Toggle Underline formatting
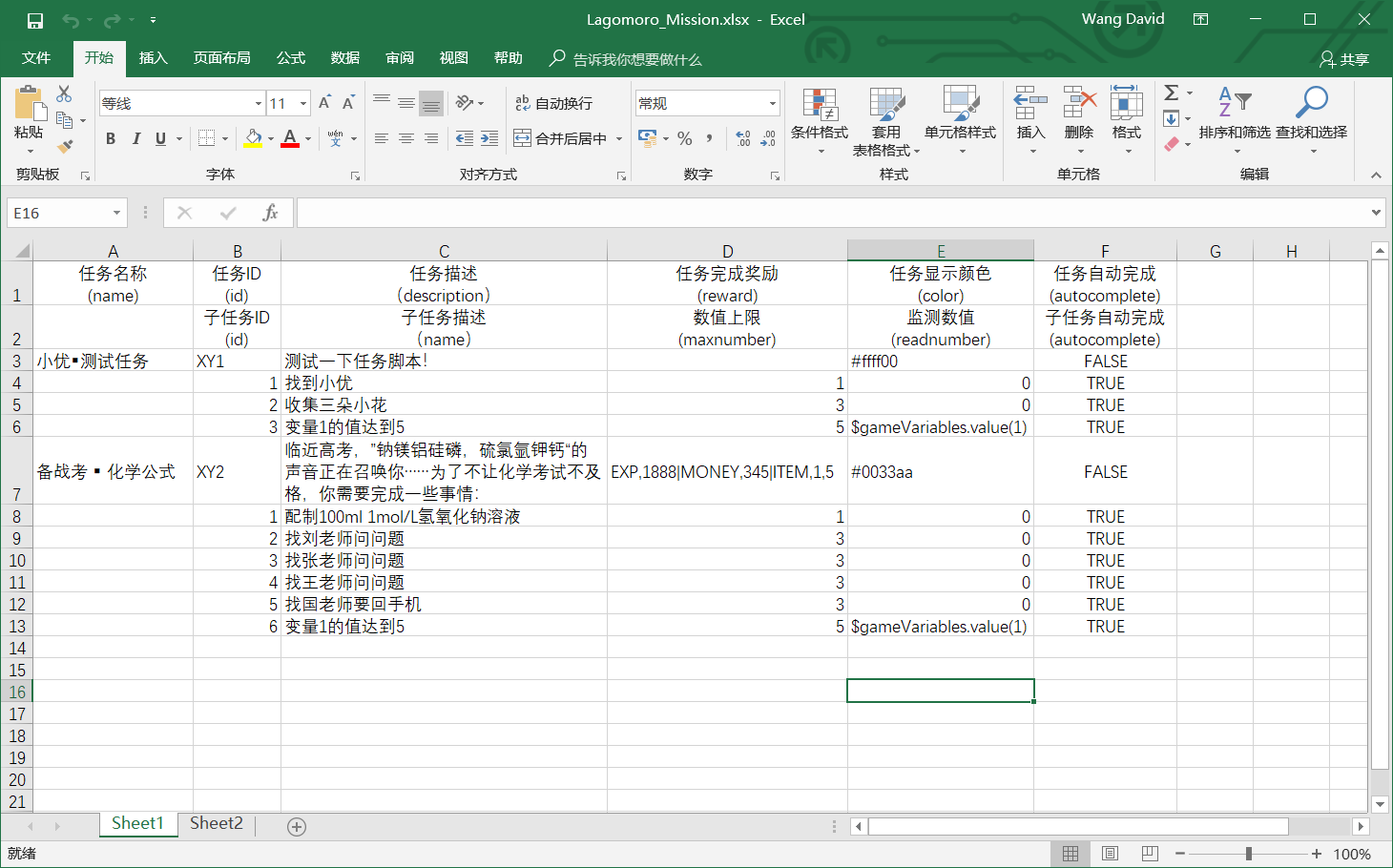This screenshot has width=1393, height=868. click(160, 139)
